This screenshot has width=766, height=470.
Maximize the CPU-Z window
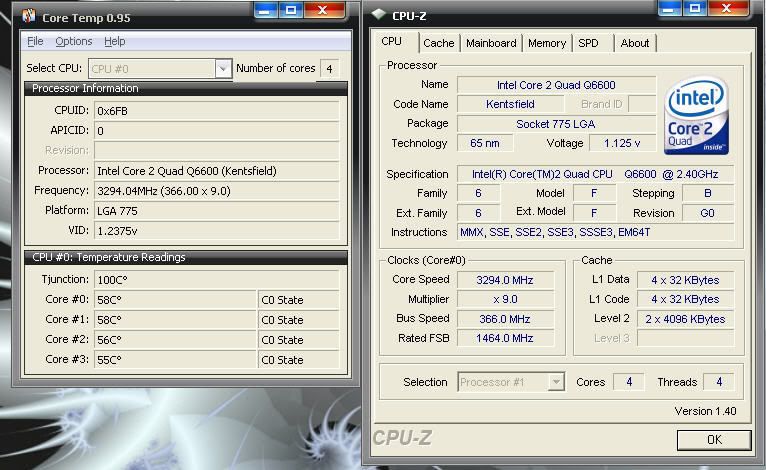coord(695,8)
